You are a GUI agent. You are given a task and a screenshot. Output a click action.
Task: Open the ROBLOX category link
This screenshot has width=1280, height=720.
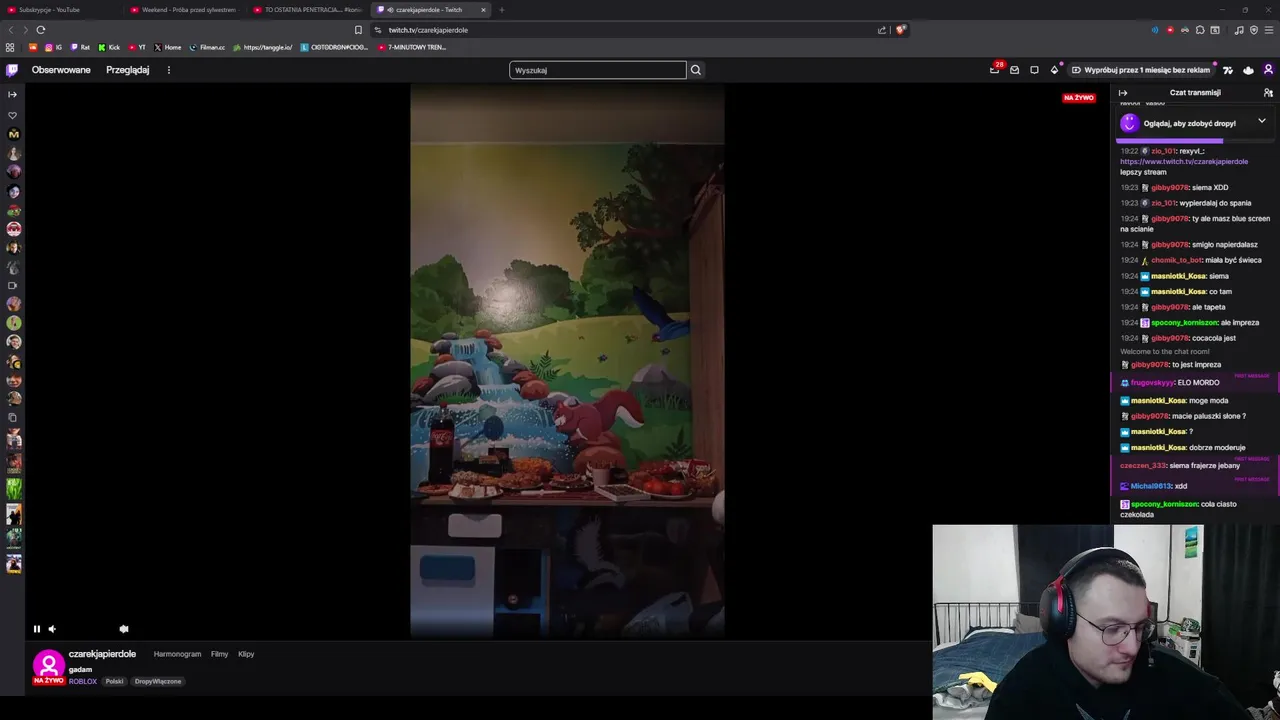coord(83,681)
